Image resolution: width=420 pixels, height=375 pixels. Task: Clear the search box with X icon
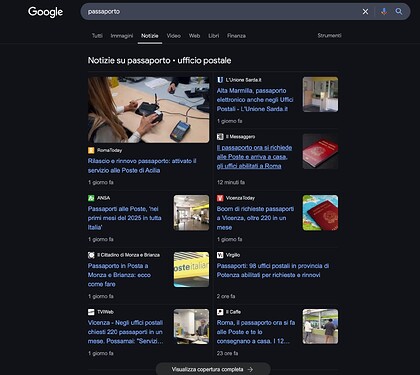click(365, 12)
